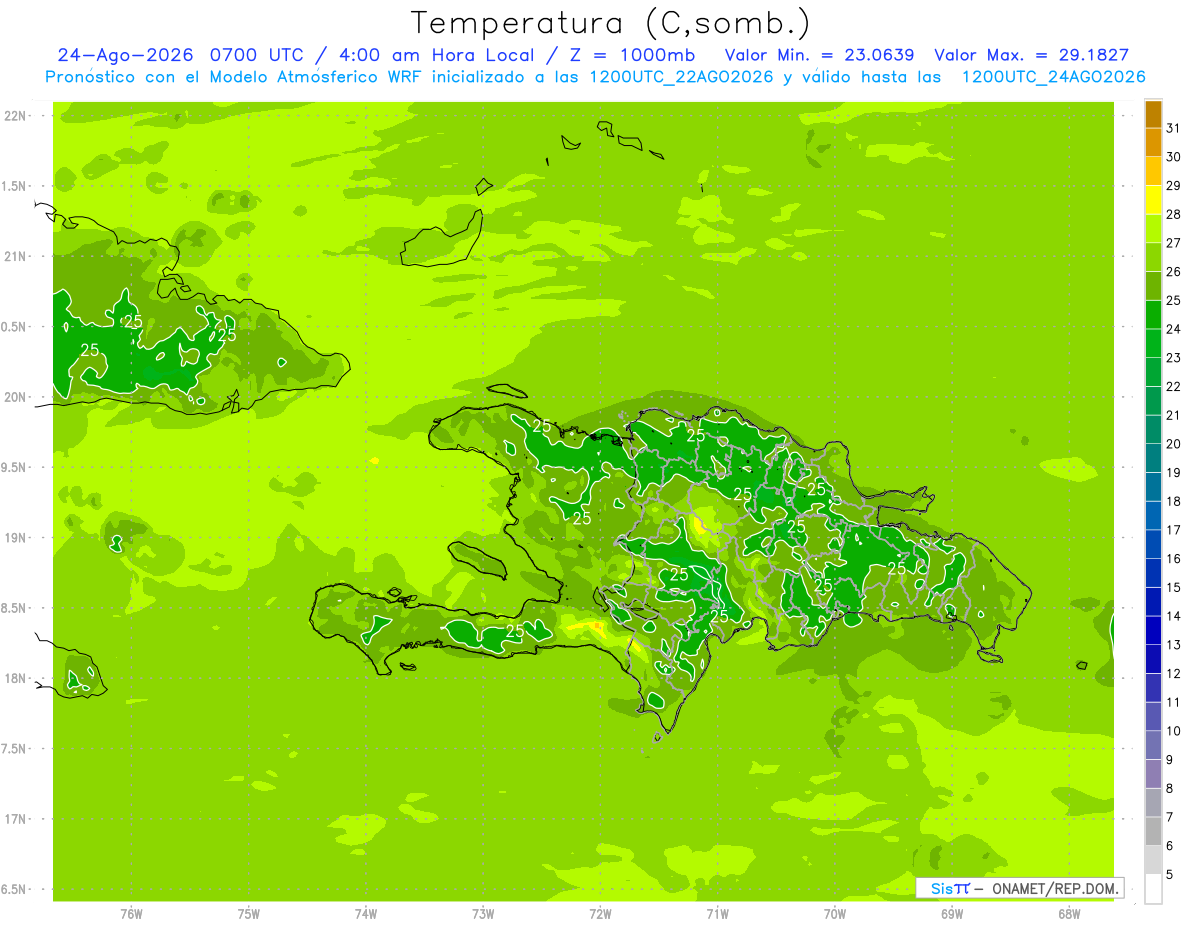Click the '21N' latitude axis label
This screenshot has height=927, width=1200.
tap(15, 257)
